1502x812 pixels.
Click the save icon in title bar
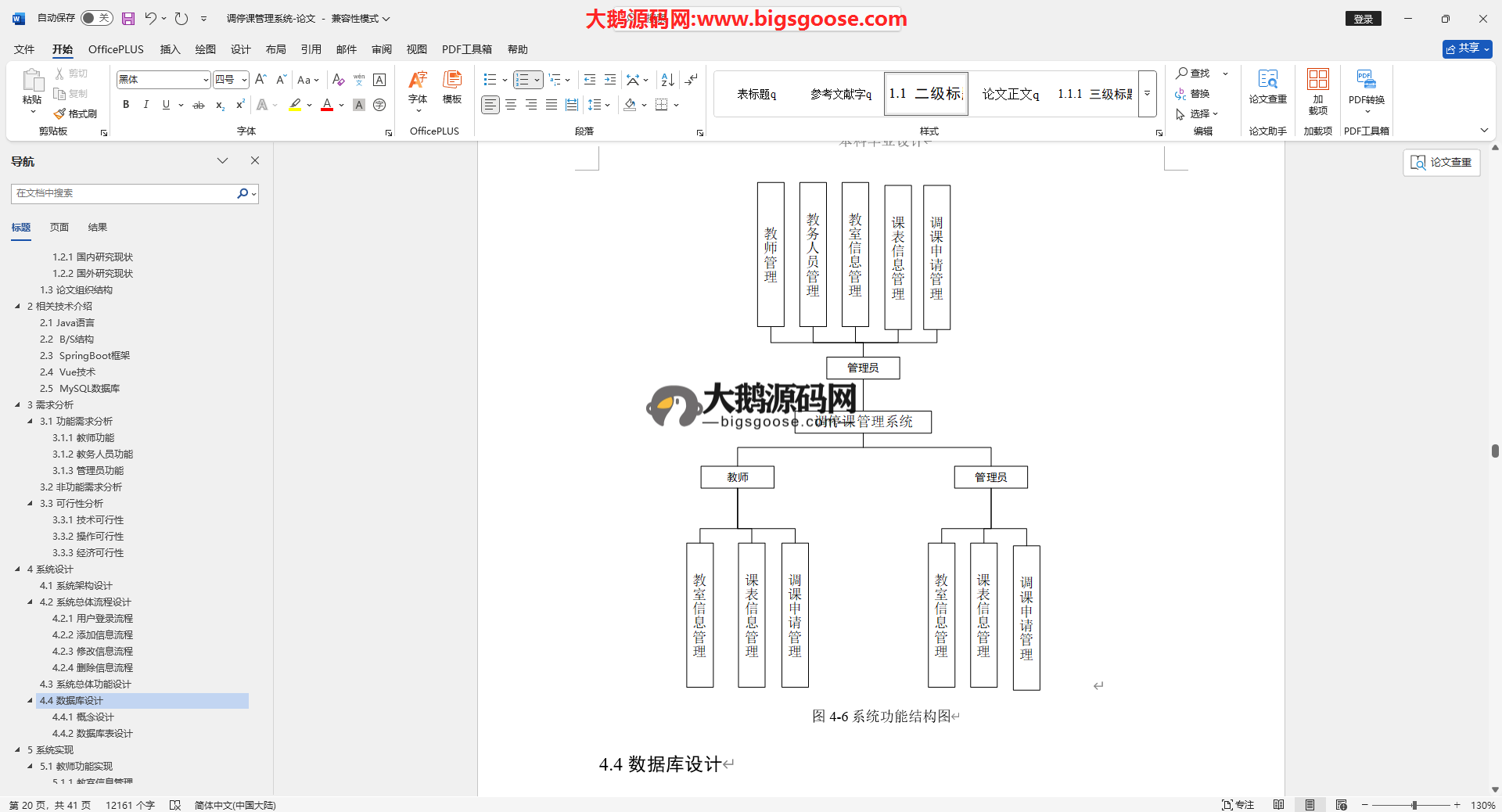[x=128, y=18]
